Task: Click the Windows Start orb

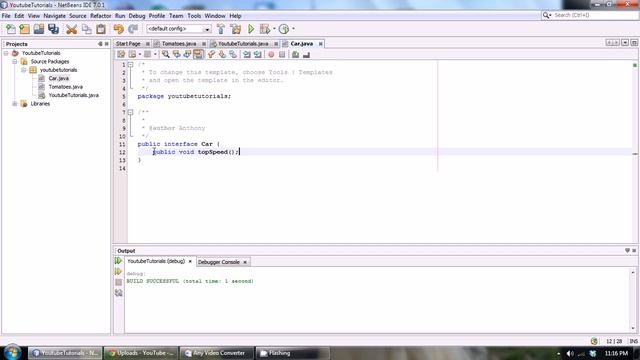Action: pyautogui.click(x=12, y=352)
